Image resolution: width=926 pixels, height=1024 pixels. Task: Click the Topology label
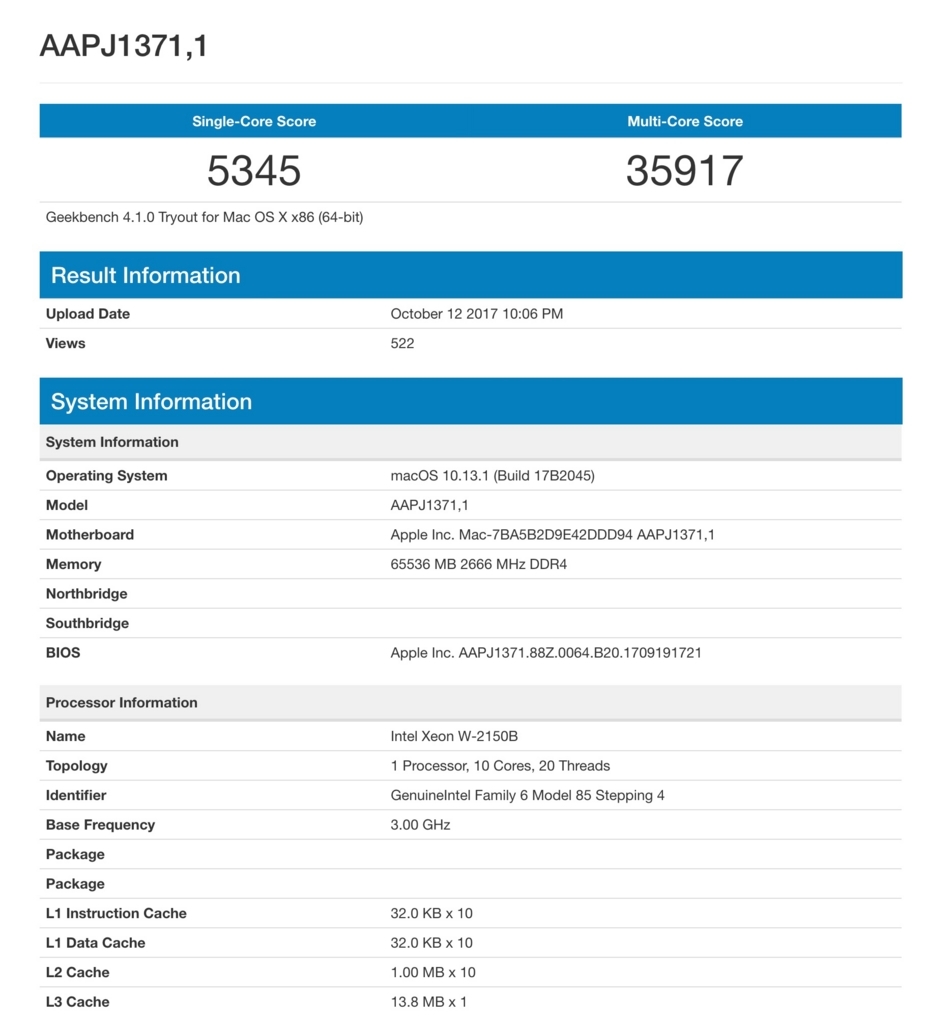pyautogui.click(x=76, y=766)
